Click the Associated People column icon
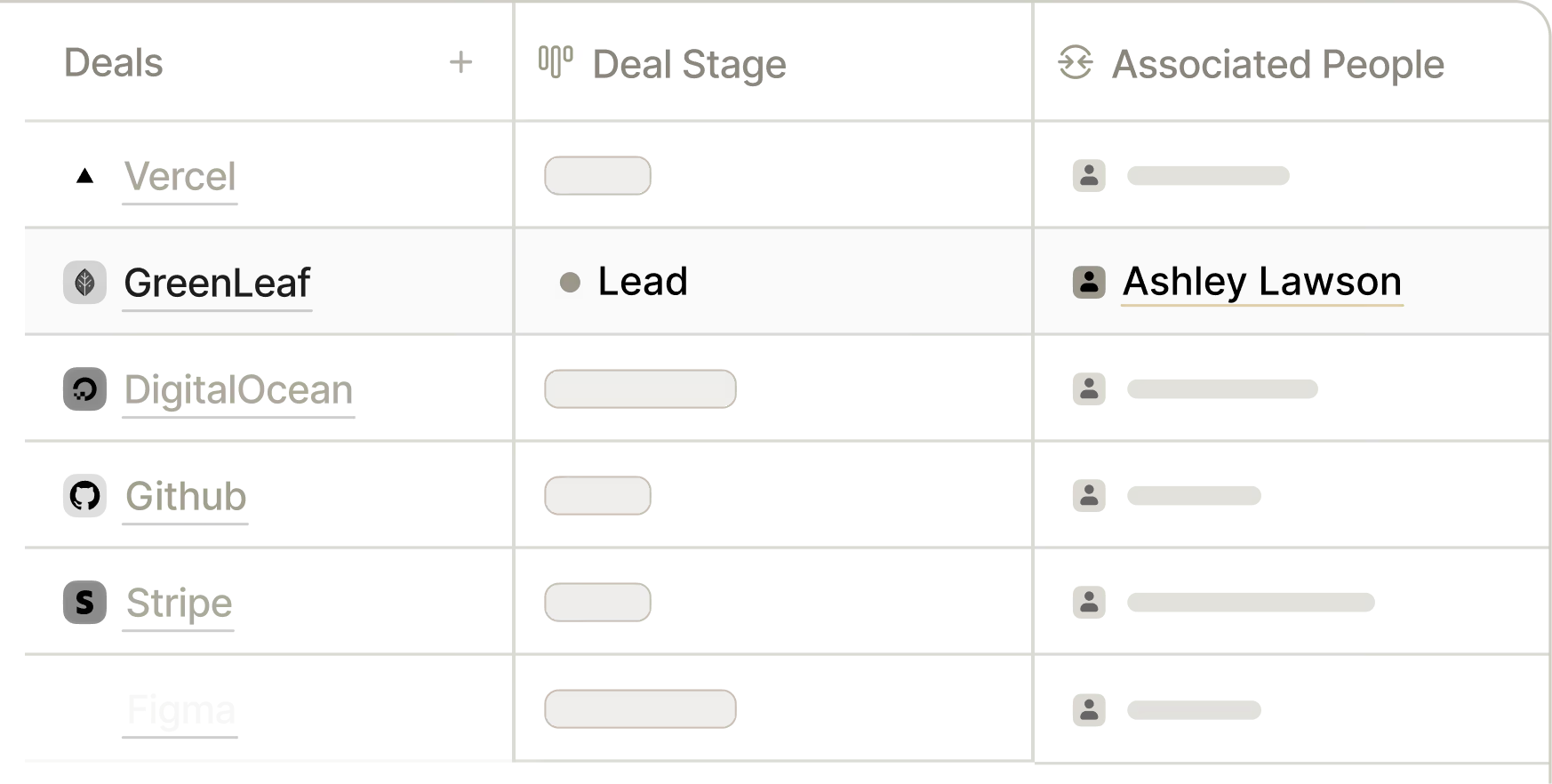The height and width of the screenshot is (784, 1552). (1076, 63)
